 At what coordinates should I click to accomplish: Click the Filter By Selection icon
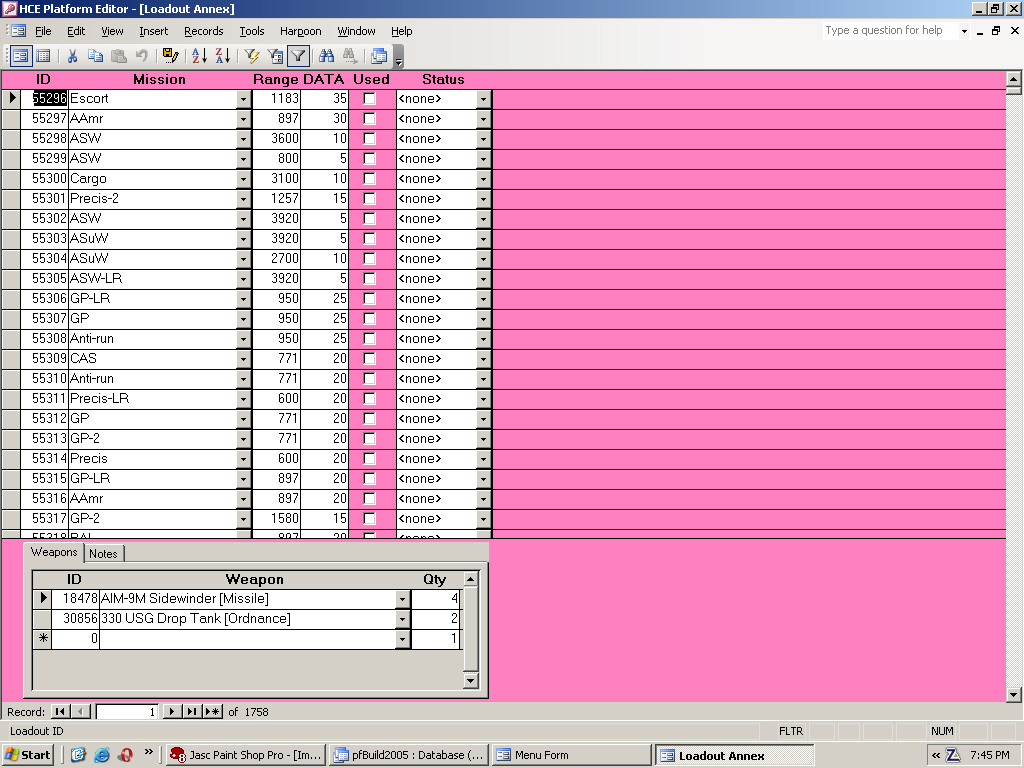[252, 56]
